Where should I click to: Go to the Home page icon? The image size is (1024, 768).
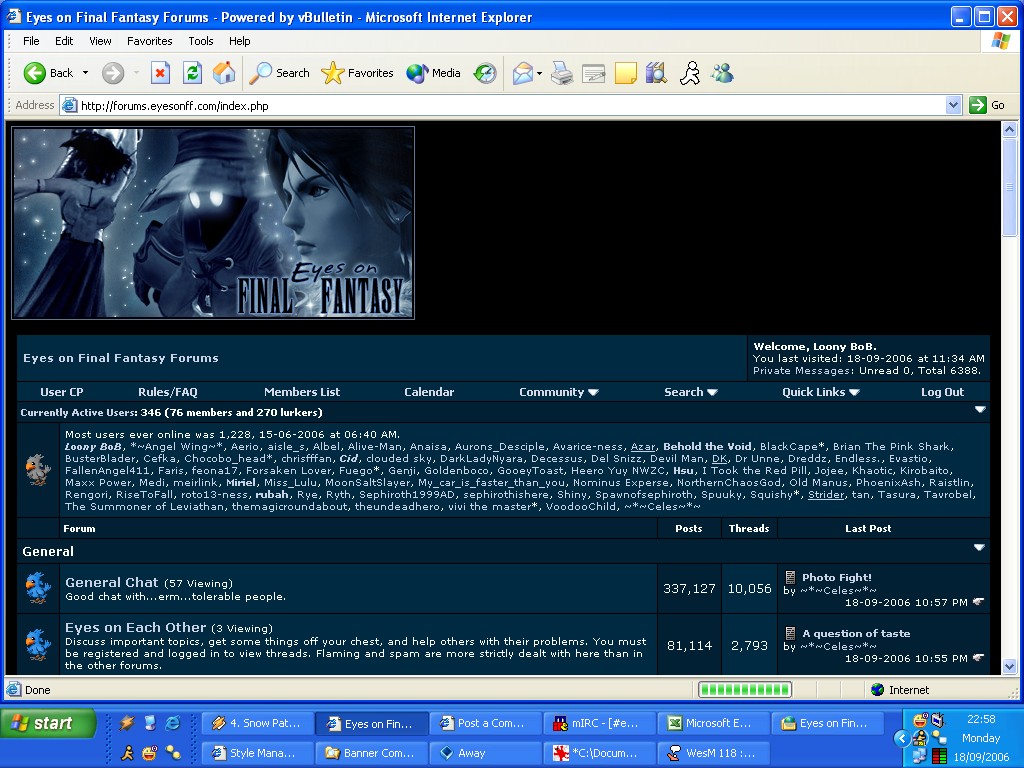pos(224,73)
